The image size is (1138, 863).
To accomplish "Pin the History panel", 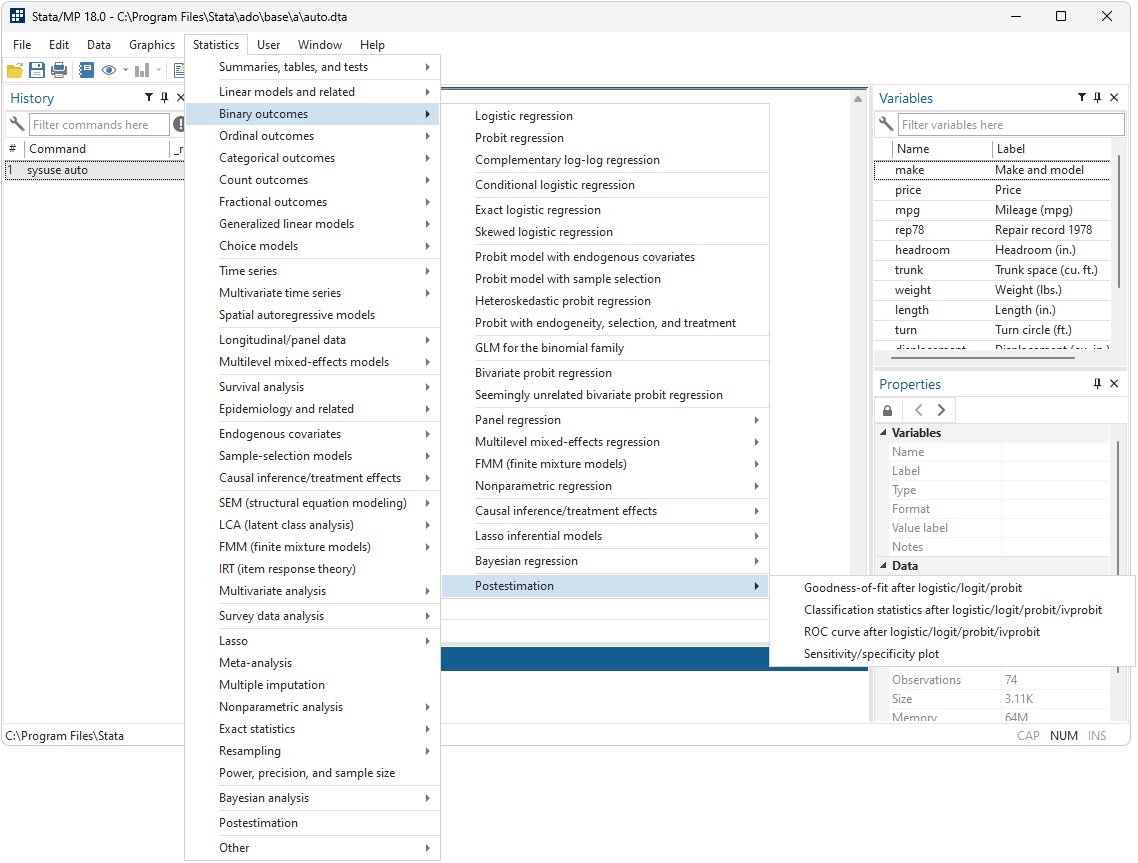I will pyautogui.click(x=165, y=97).
